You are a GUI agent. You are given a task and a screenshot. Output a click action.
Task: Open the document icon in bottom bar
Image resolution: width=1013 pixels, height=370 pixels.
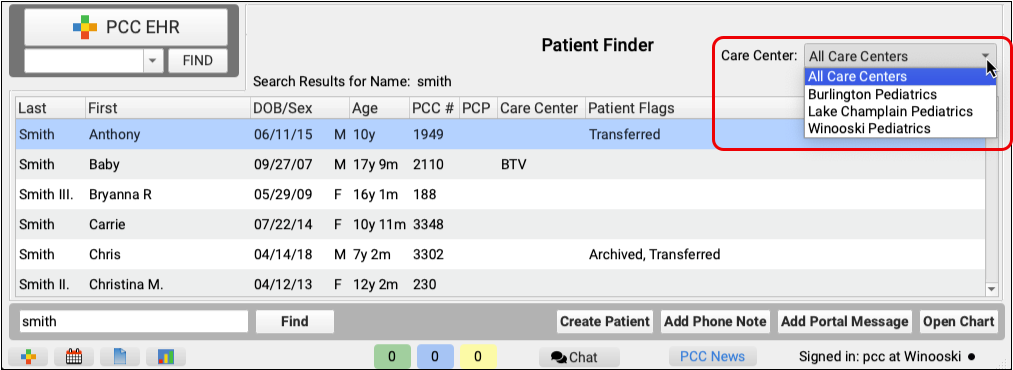[120, 356]
